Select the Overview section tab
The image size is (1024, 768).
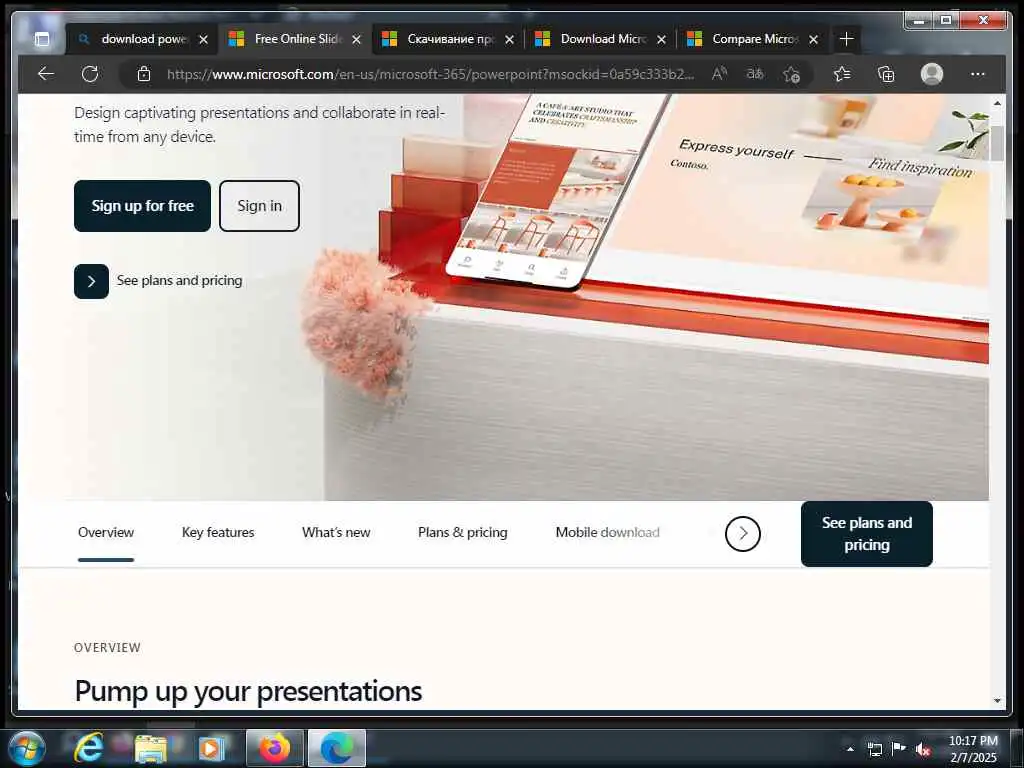point(106,532)
